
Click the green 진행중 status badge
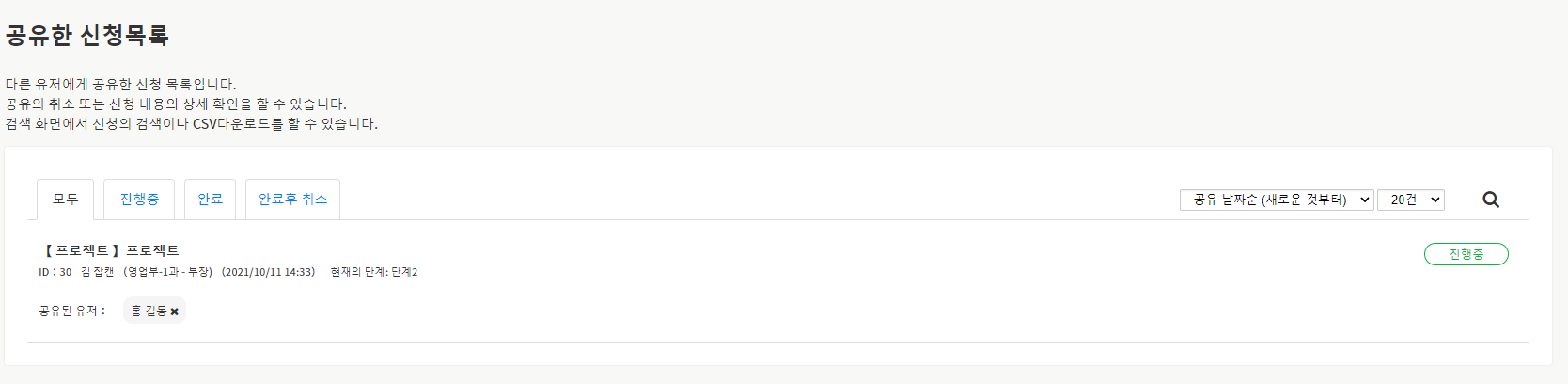tap(1466, 254)
